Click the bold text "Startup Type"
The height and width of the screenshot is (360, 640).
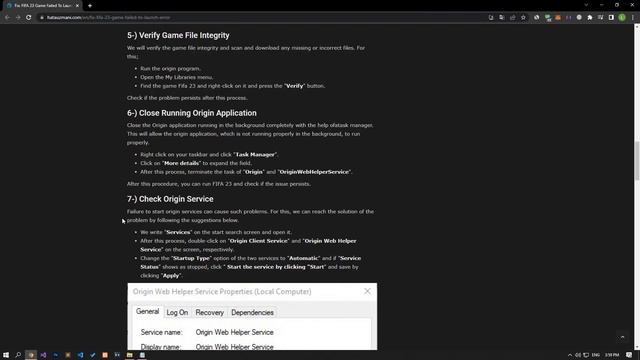pos(191,258)
